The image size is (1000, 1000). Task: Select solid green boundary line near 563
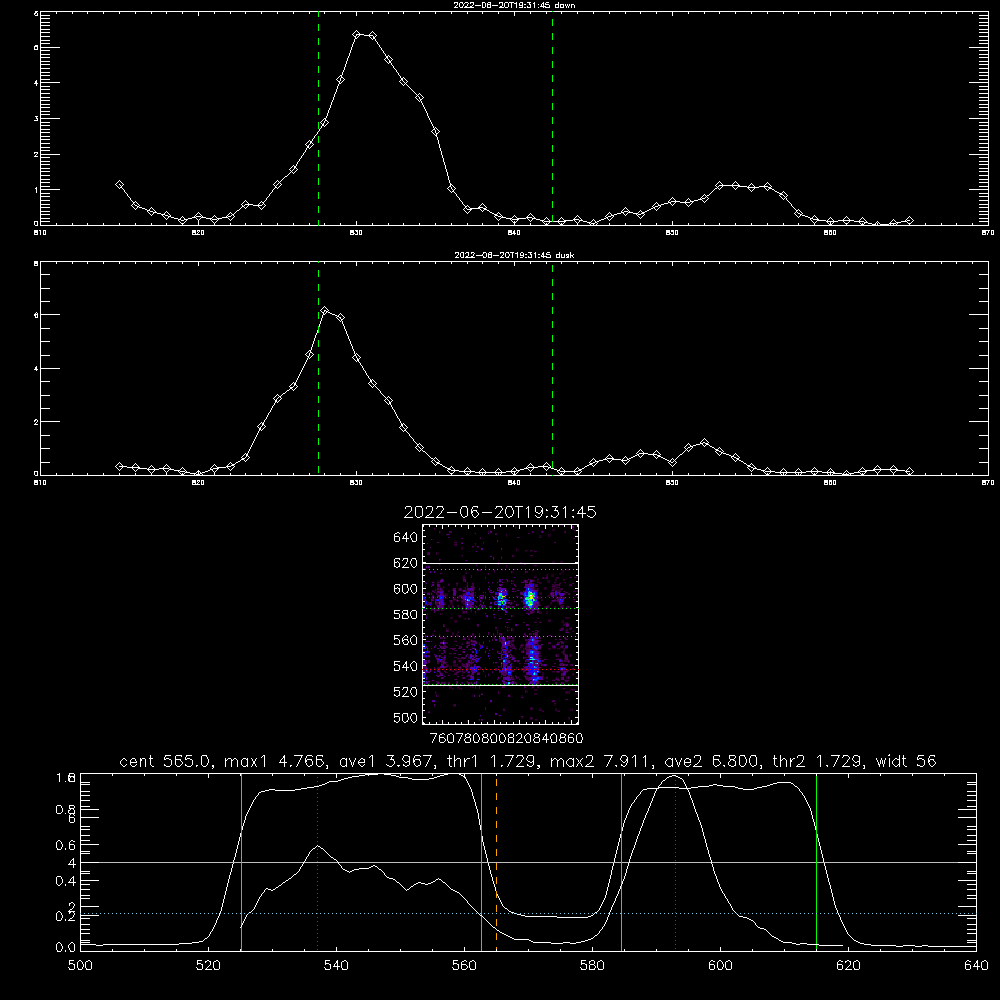(x=482, y=861)
